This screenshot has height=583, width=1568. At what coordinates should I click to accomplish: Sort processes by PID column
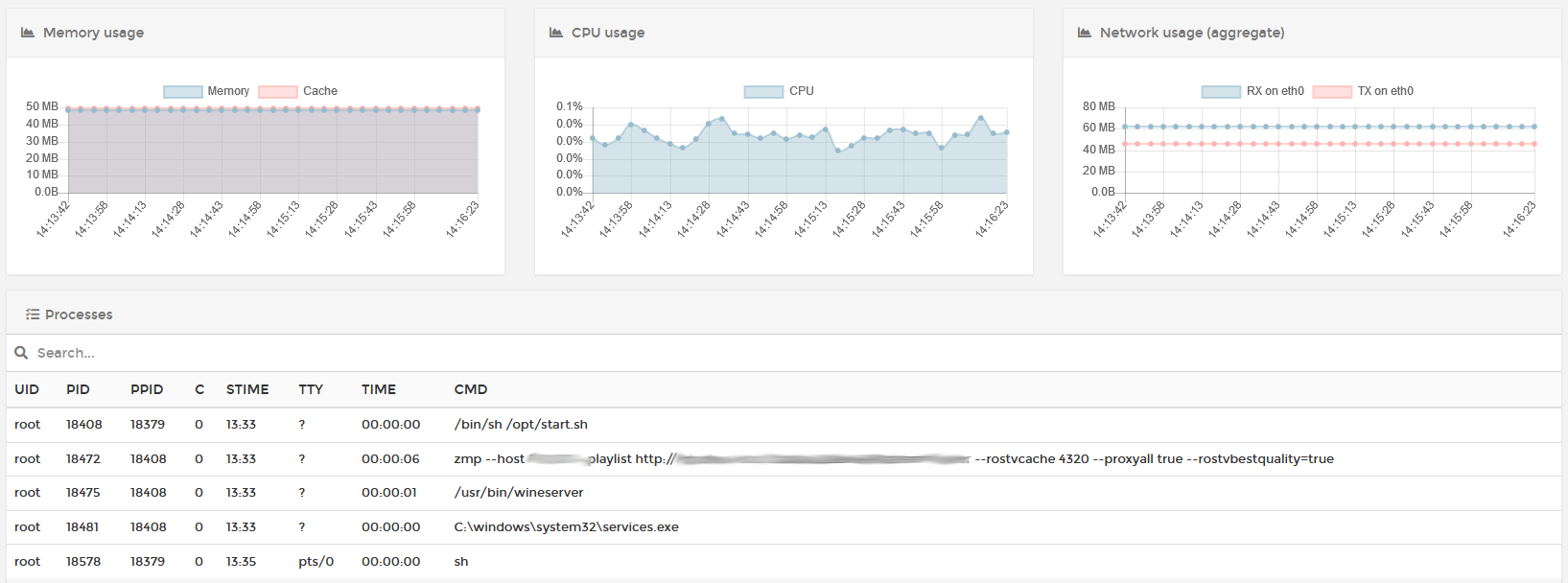pos(78,389)
